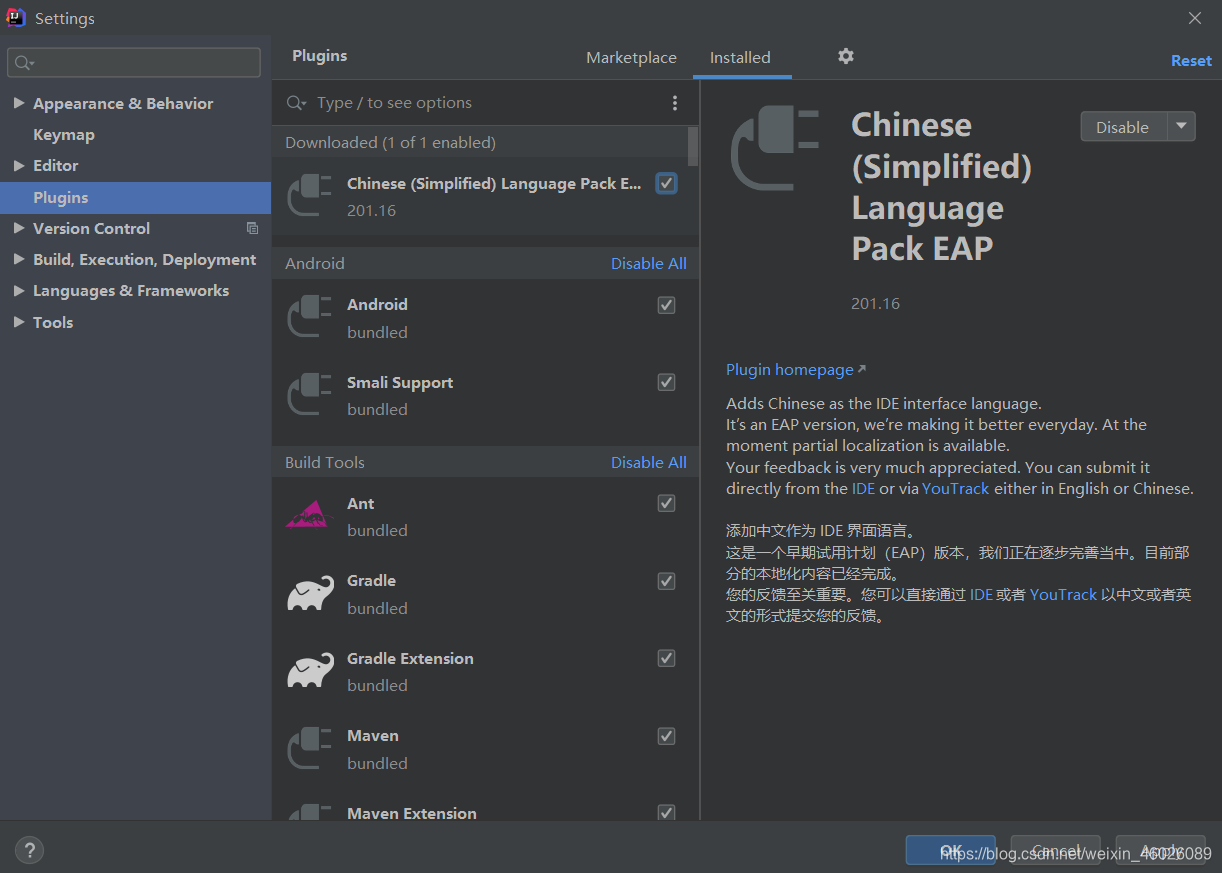Open the Chinese description YouTrack link
Image resolution: width=1222 pixels, height=873 pixels.
click(1063, 594)
